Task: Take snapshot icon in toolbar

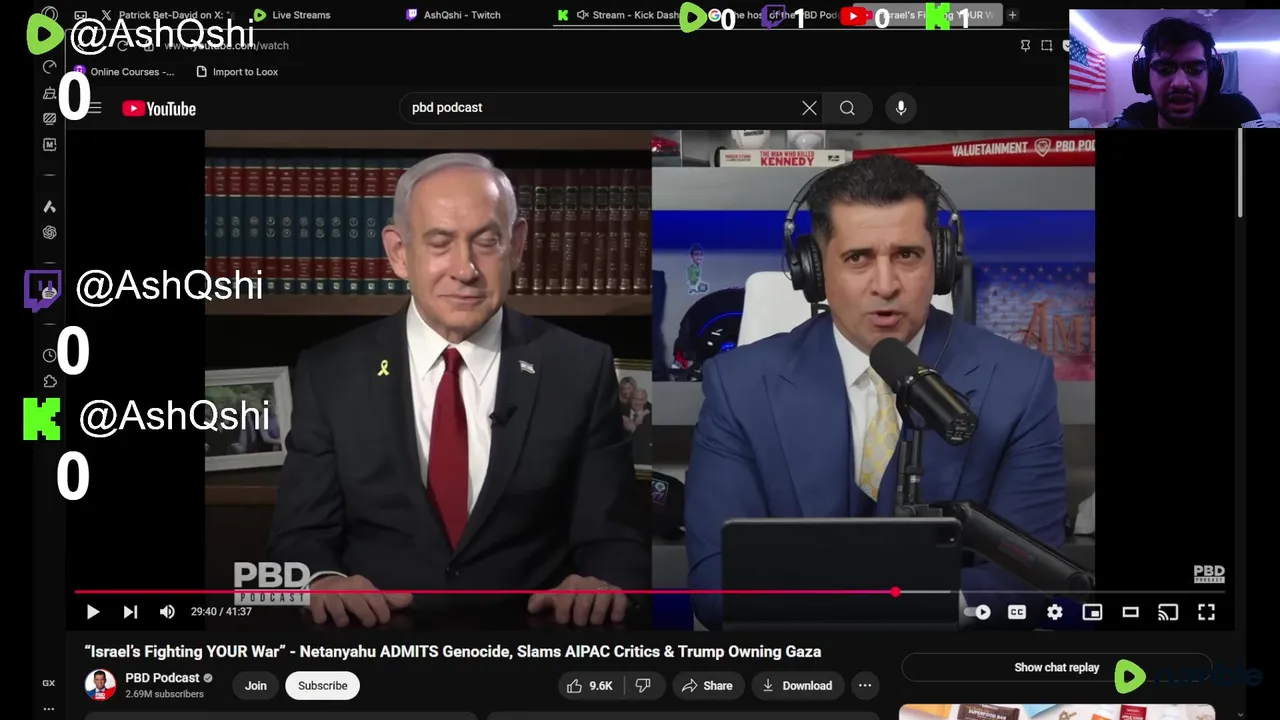Action: coord(1047,45)
